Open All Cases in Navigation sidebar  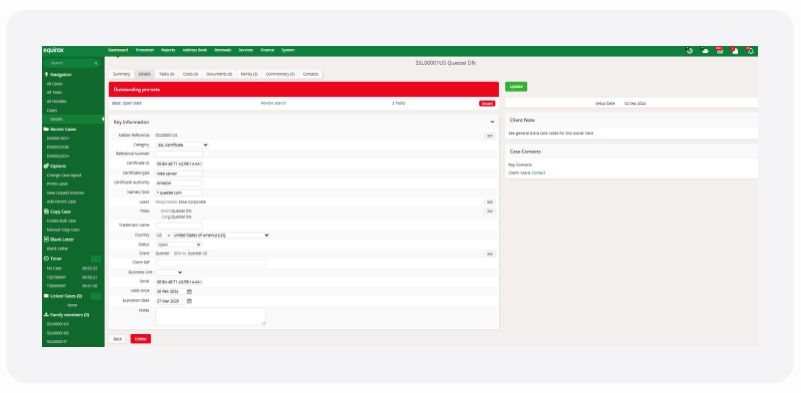coord(55,84)
